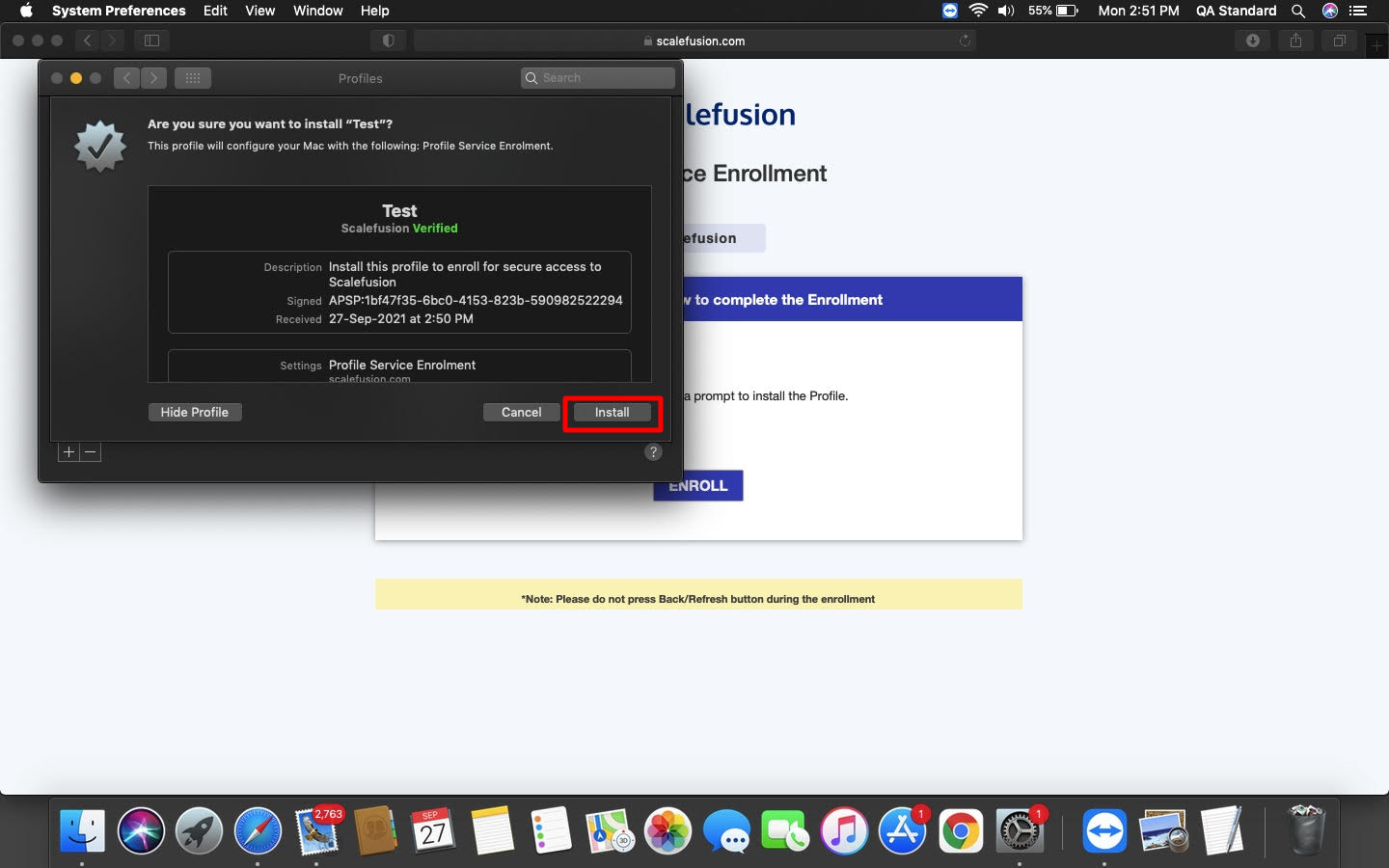This screenshot has width=1389, height=868.
Task: Open the help question mark in Profiles
Action: [x=653, y=452]
